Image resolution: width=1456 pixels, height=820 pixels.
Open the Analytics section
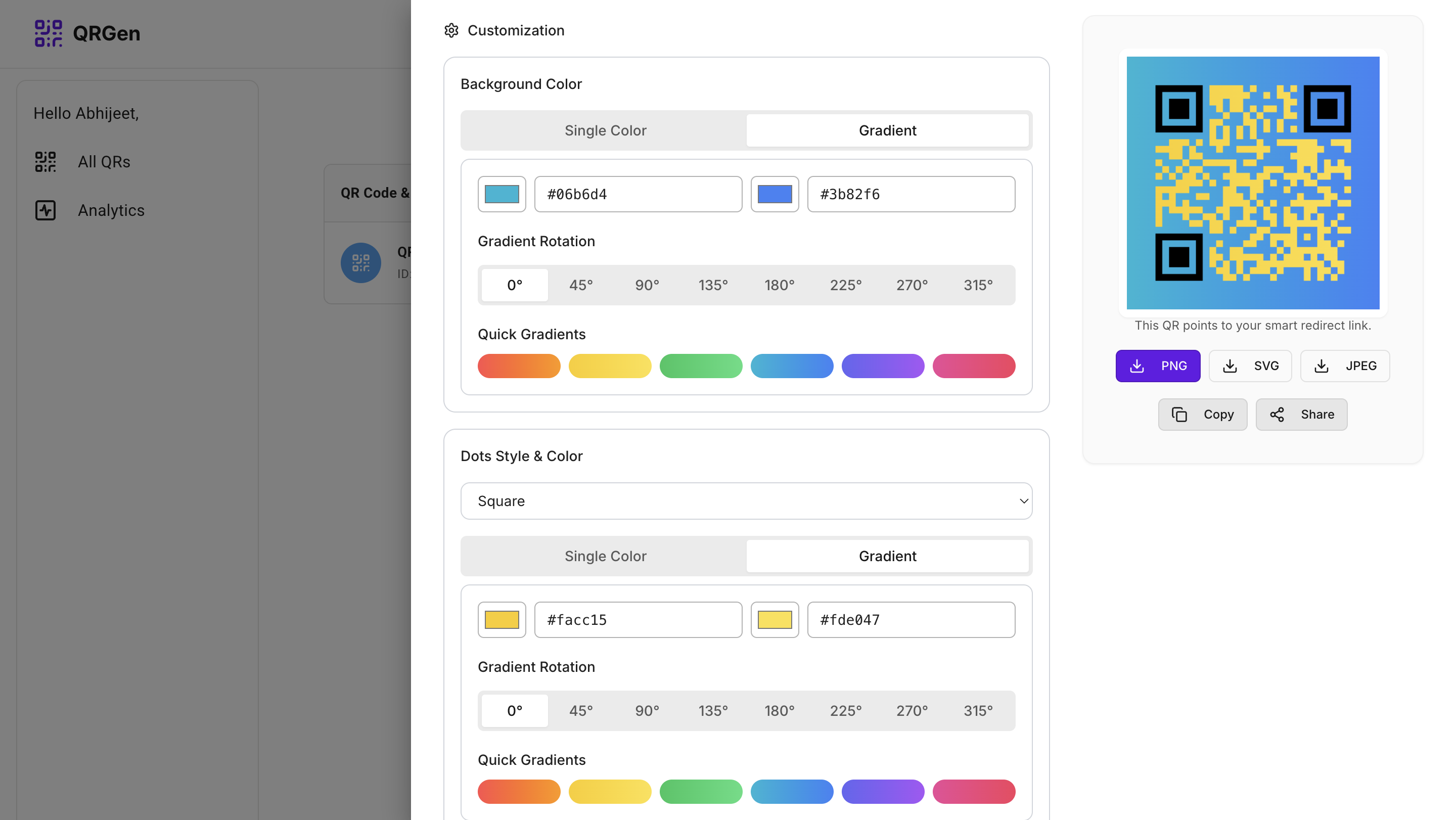111,210
